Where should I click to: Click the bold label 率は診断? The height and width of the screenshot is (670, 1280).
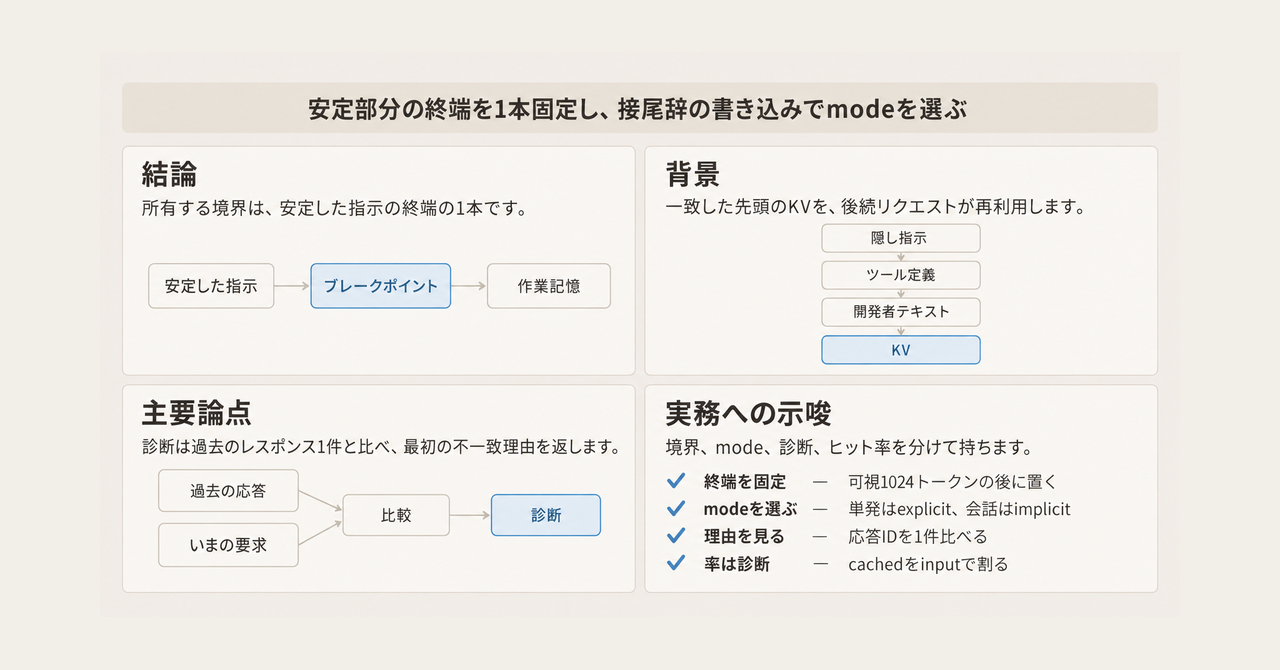point(737,564)
